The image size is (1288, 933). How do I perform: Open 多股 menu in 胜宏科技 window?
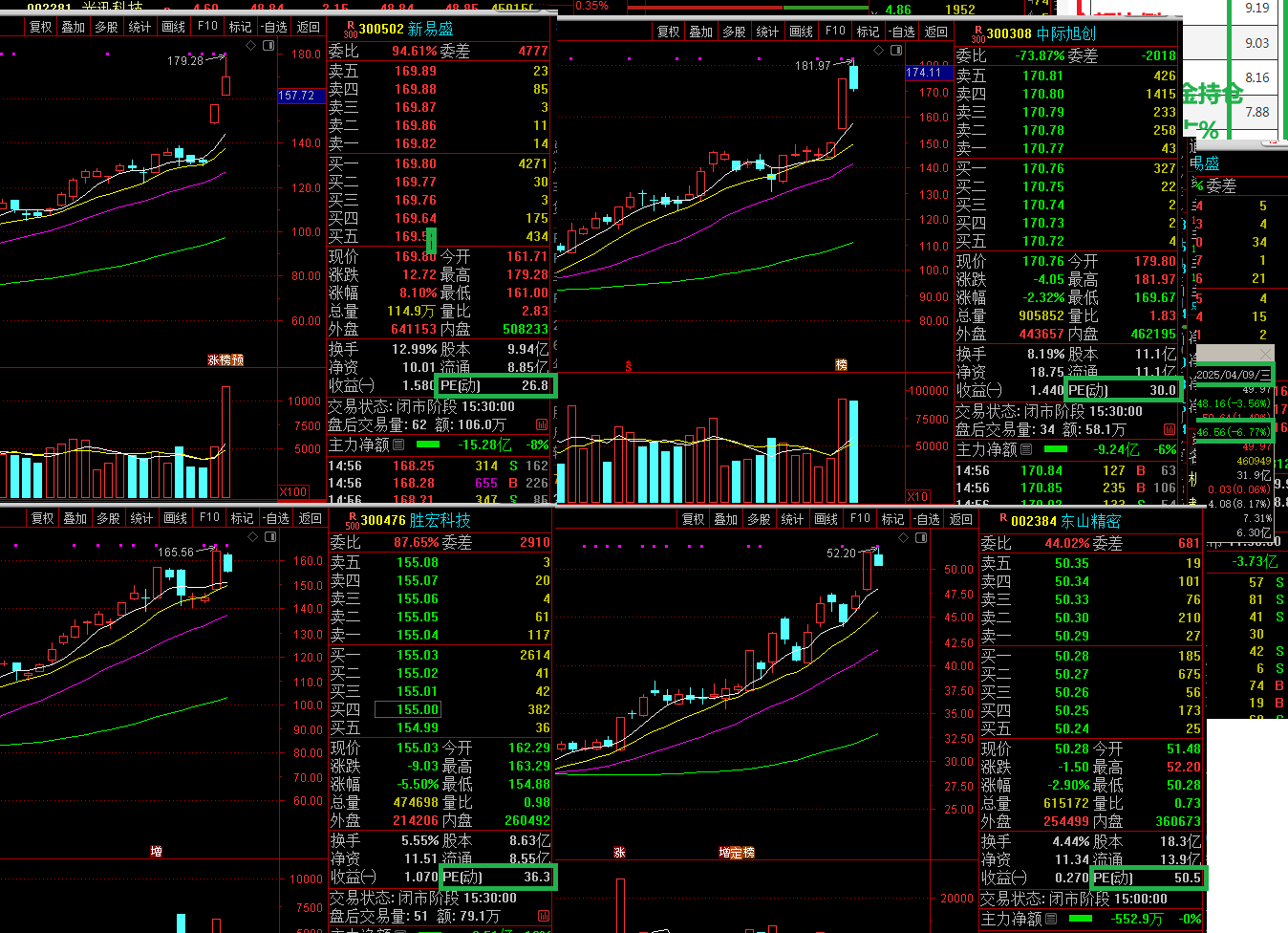pyautogui.click(x=108, y=518)
